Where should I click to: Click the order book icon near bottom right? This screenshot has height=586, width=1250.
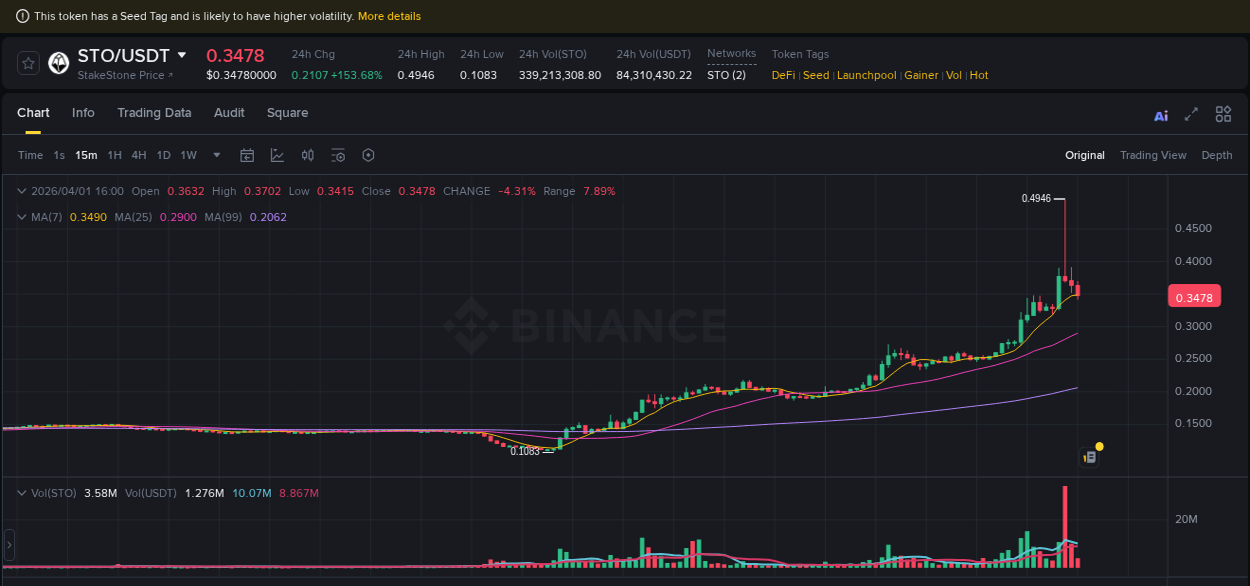1088,455
